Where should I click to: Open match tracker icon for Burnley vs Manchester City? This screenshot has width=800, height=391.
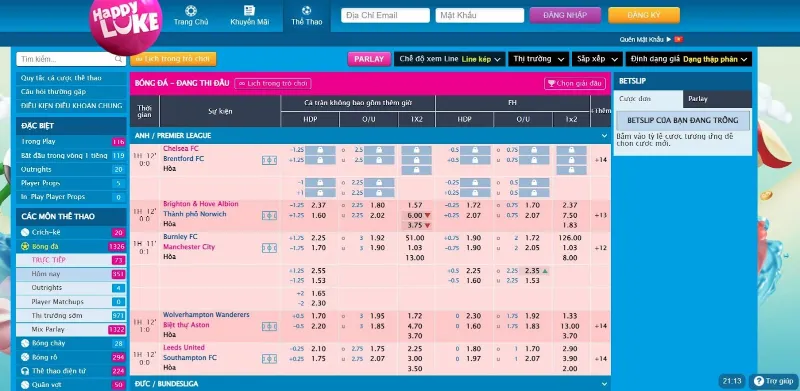269,248
